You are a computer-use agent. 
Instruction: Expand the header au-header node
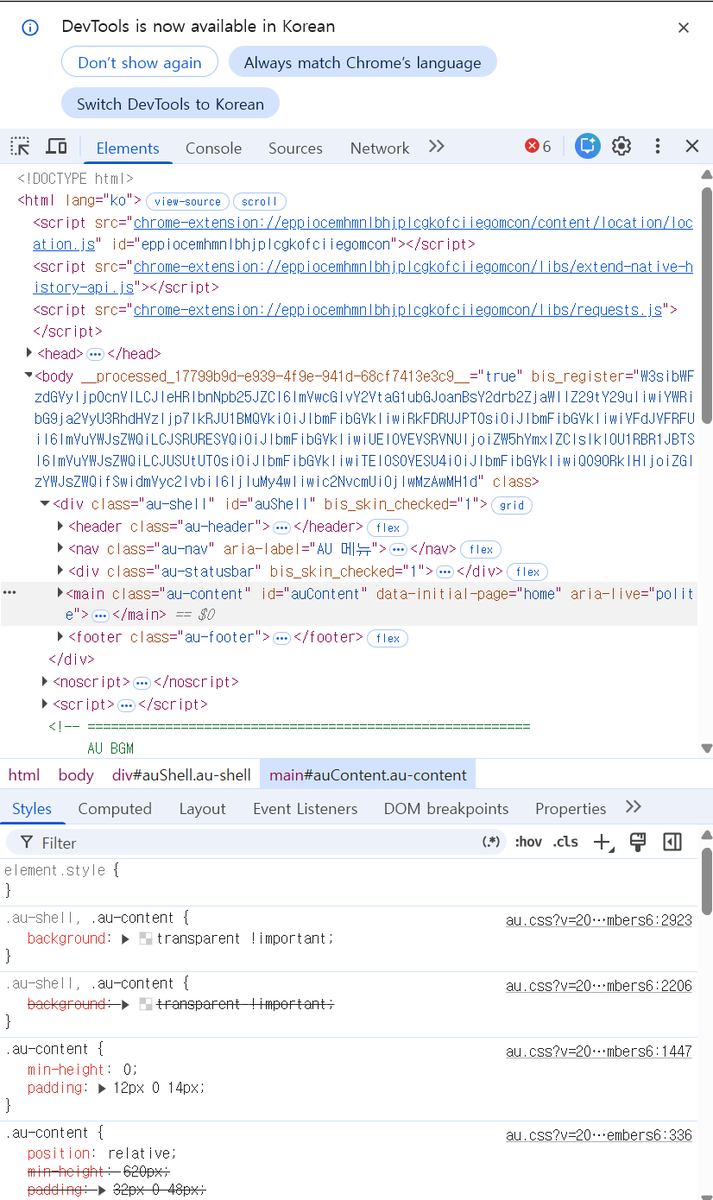pos(61,527)
